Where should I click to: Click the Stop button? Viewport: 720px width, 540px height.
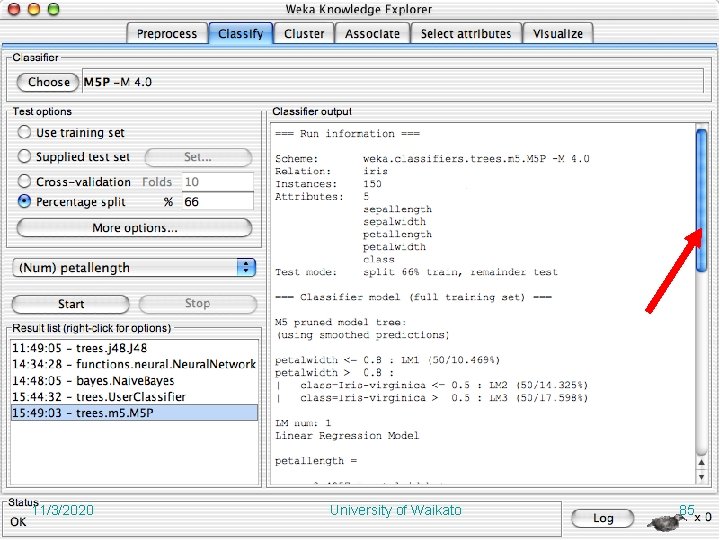click(197, 304)
